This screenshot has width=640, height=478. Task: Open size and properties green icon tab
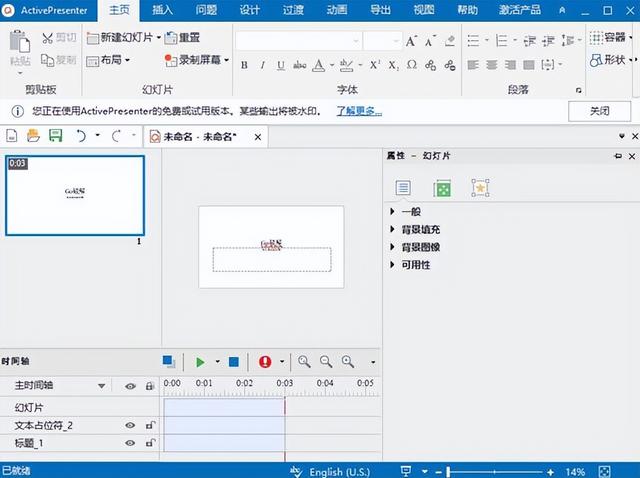442,188
